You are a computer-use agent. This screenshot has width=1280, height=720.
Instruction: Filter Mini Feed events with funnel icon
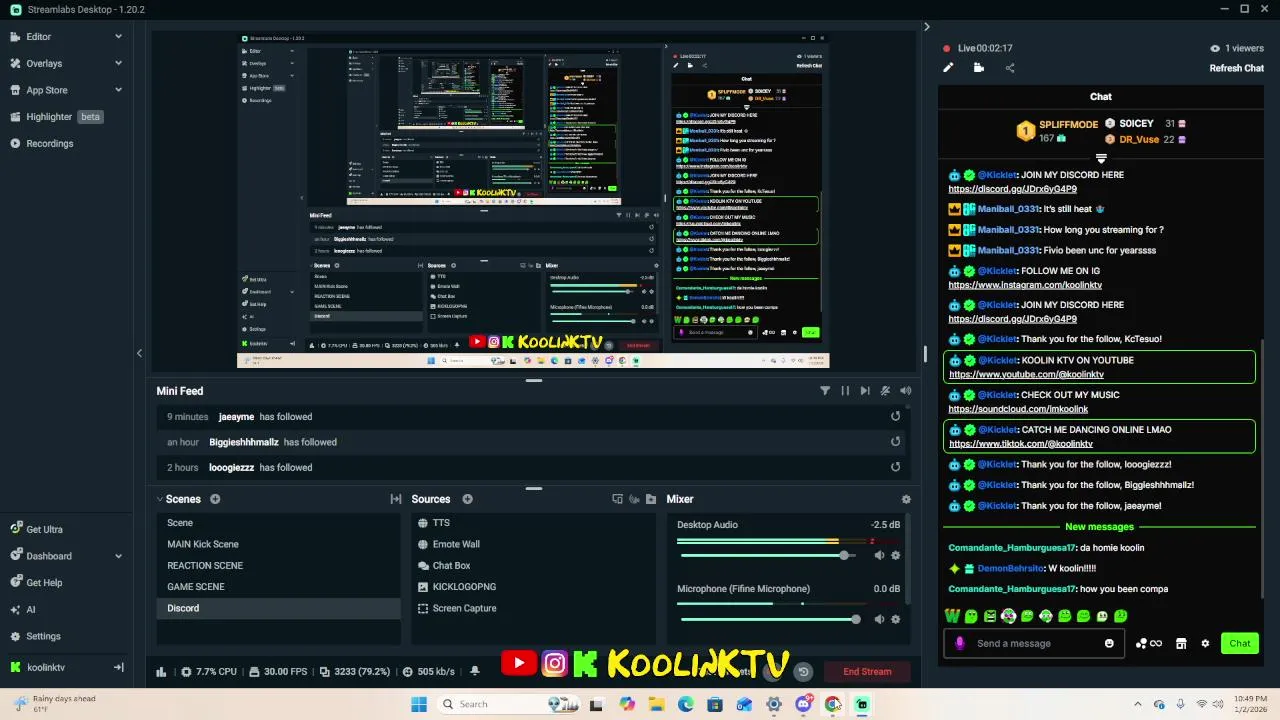pos(825,391)
